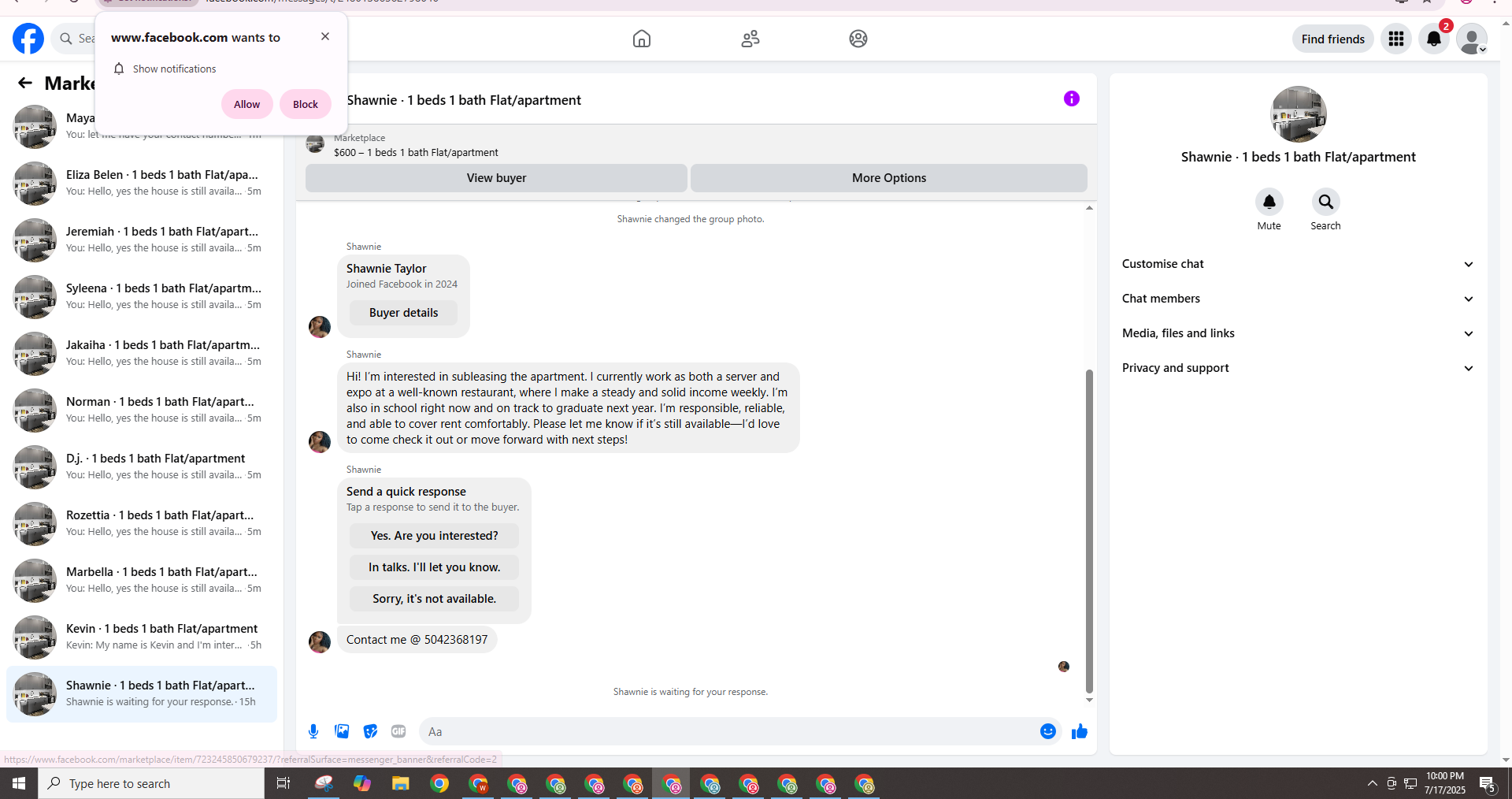Send a thumbs-up like

click(1080, 731)
